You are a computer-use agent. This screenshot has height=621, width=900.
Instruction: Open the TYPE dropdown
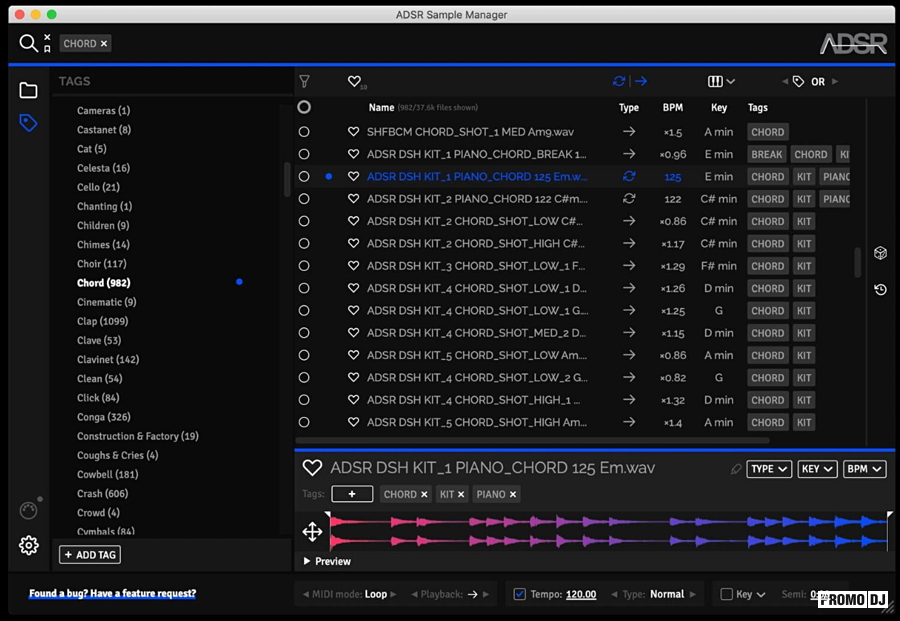pyautogui.click(x=769, y=469)
